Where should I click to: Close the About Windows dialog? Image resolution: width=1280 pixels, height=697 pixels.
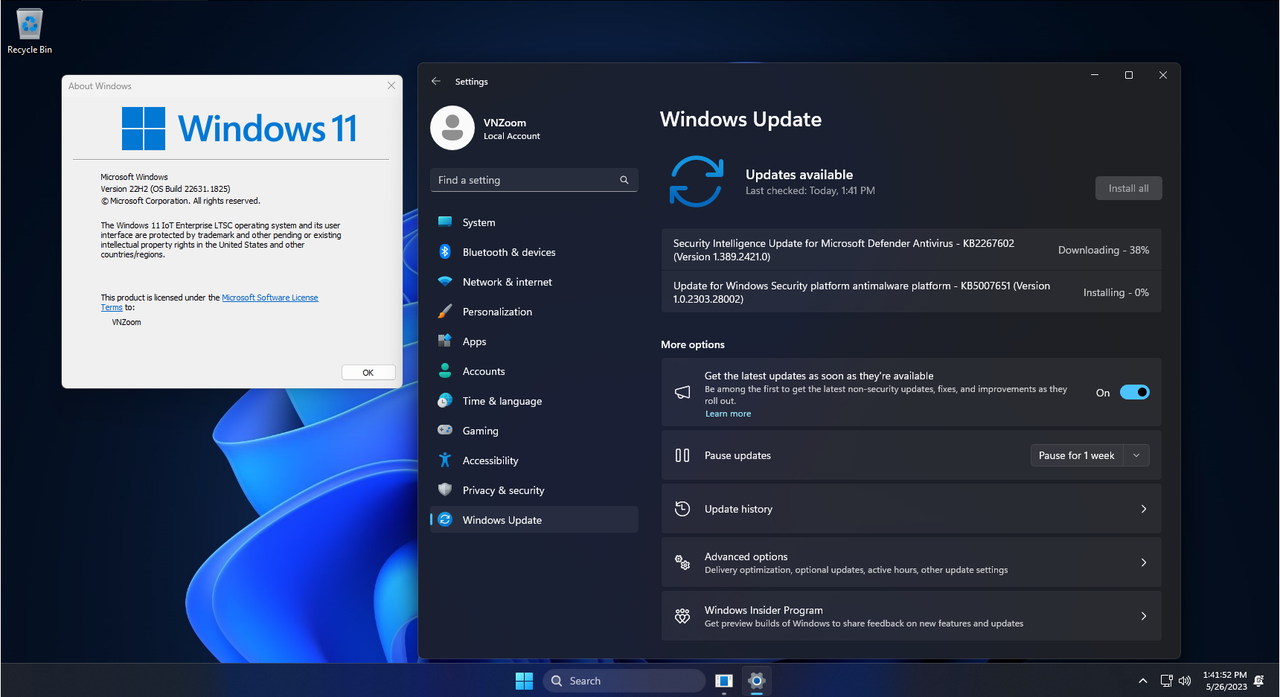(x=391, y=86)
